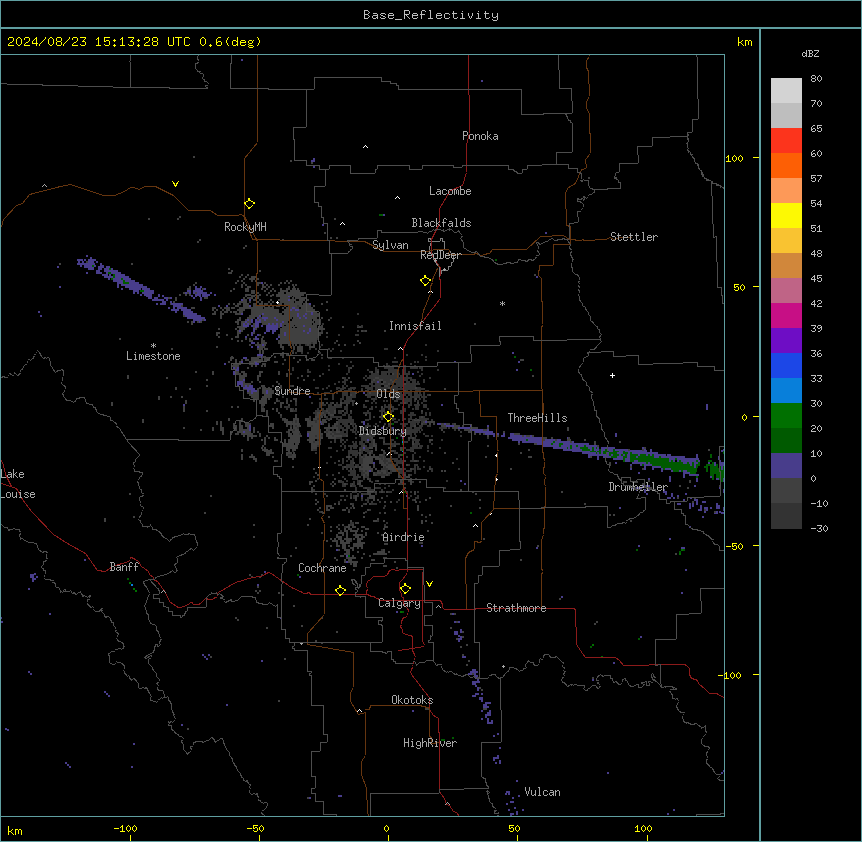The width and height of the screenshot is (862, 842).
Task: Click the Stettler city label
Action: pos(633,237)
